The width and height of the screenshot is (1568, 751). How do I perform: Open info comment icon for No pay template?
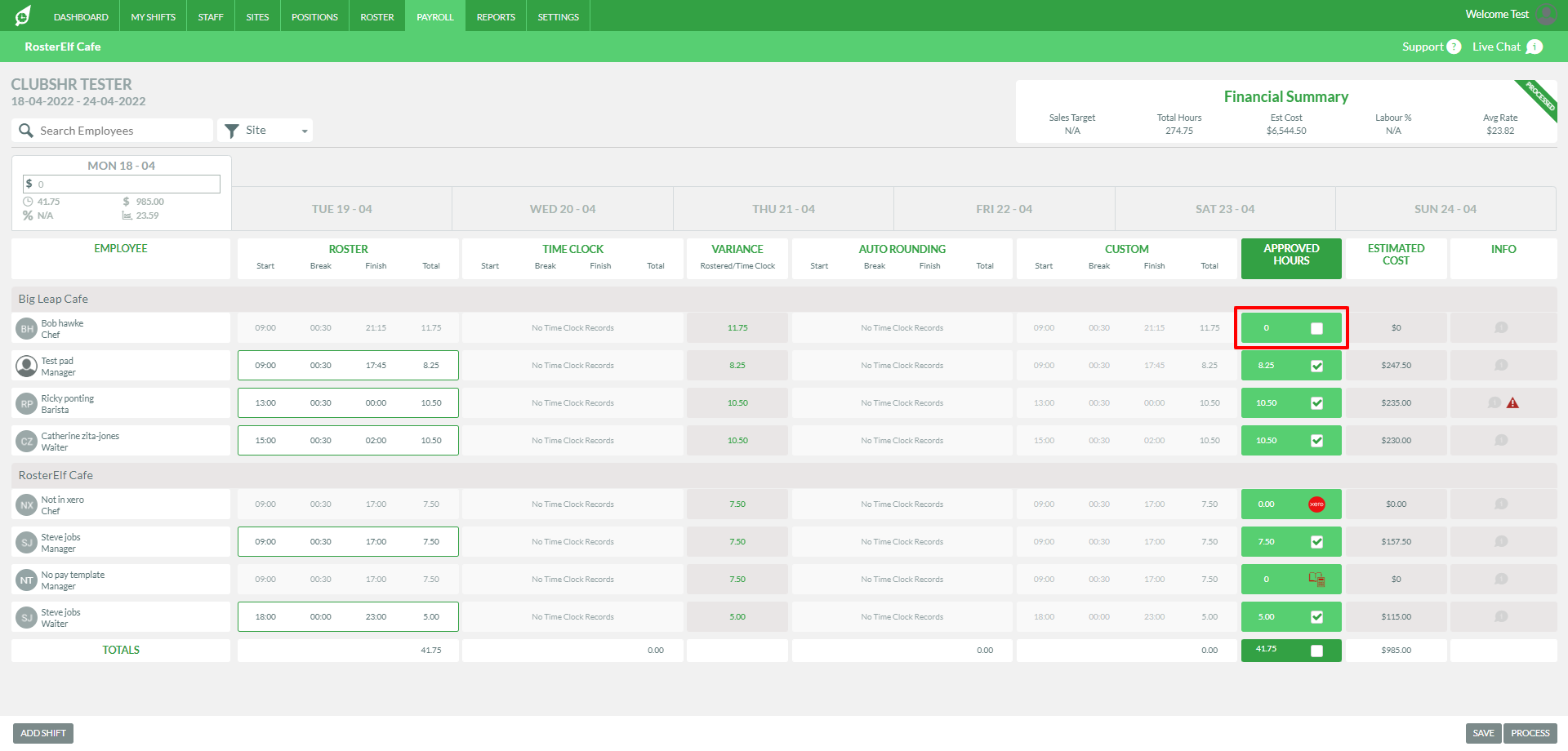click(1501, 579)
